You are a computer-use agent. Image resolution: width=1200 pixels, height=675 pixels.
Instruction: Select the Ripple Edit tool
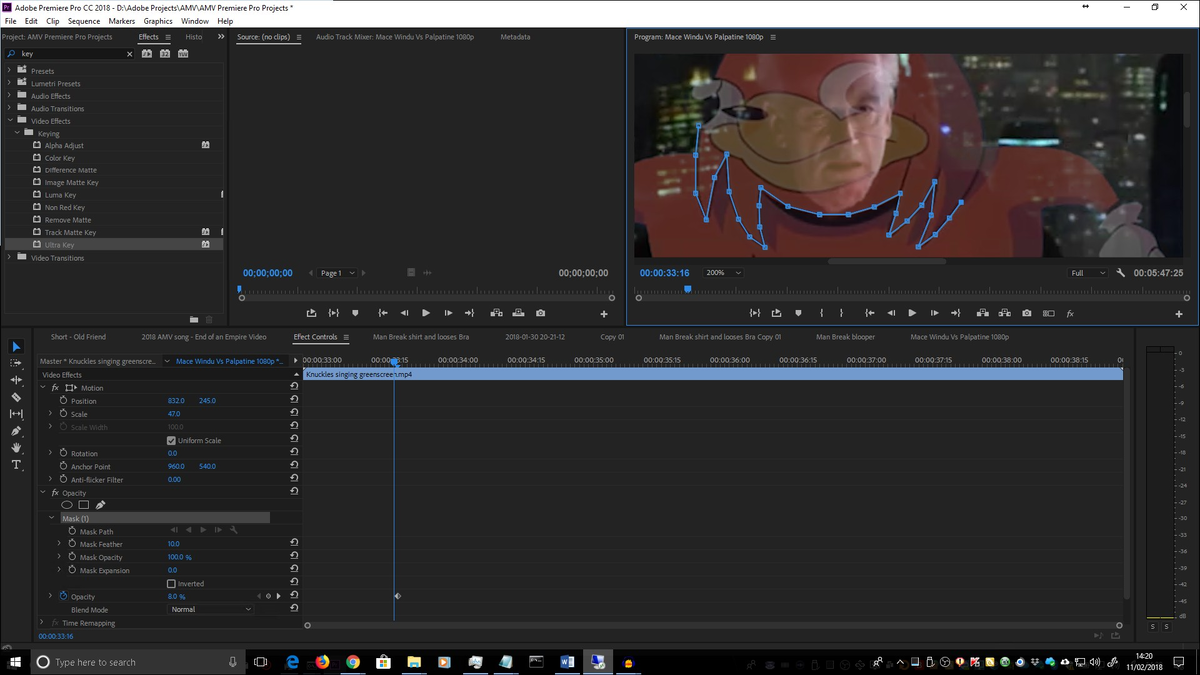click(x=16, y=380)
